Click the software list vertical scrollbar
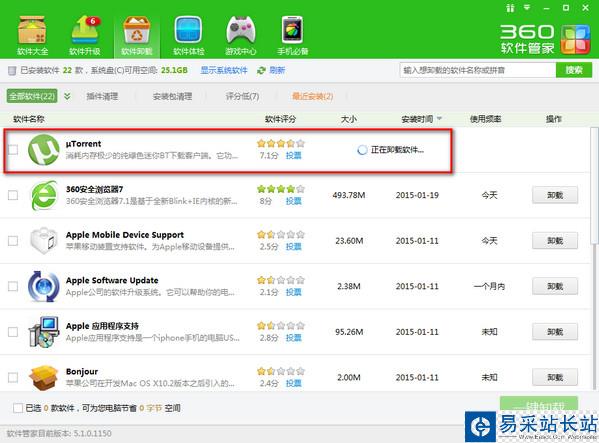This screenshot has height=443, width=599. click(594, 186)
